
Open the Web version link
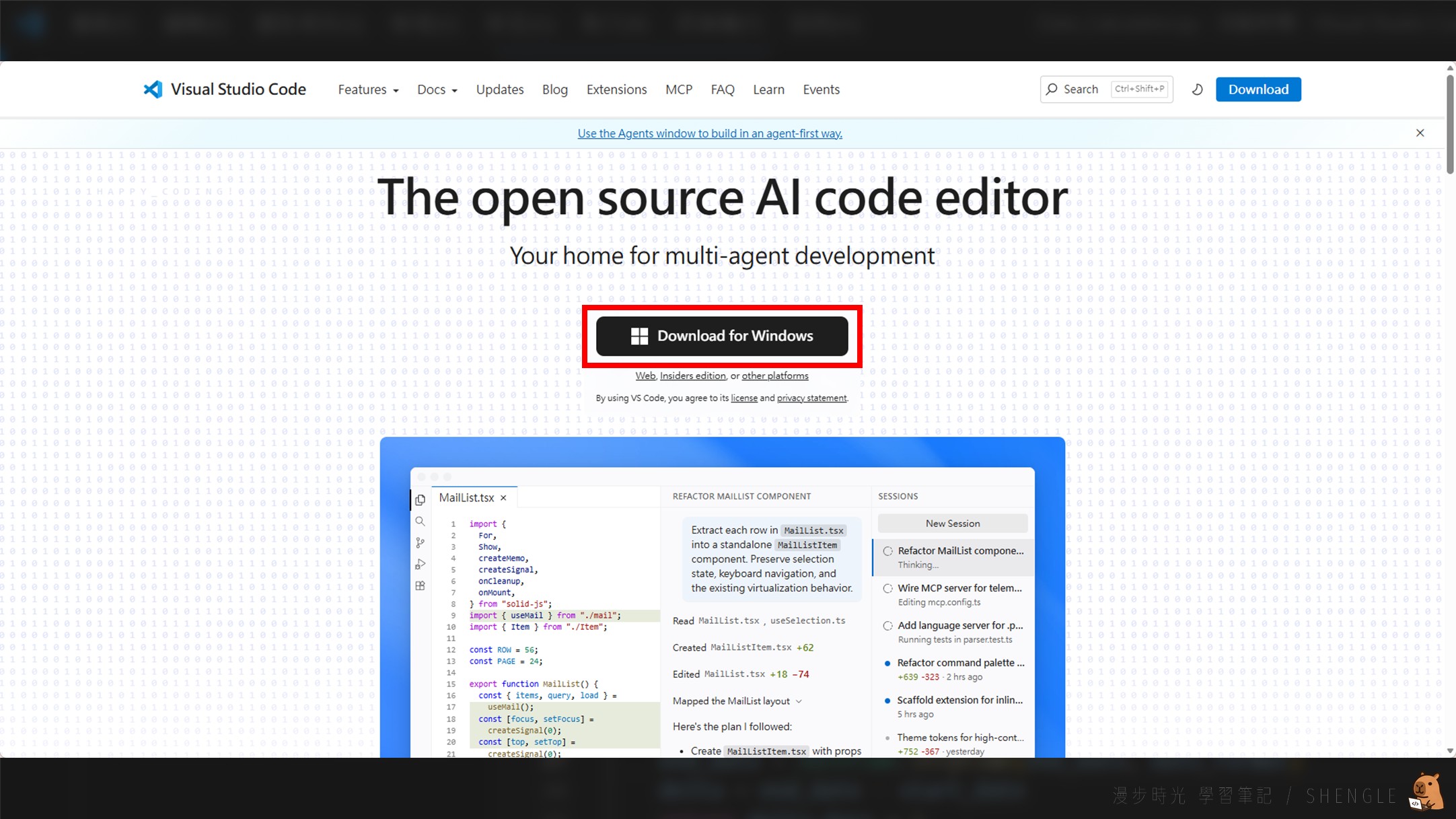(645, 376)
